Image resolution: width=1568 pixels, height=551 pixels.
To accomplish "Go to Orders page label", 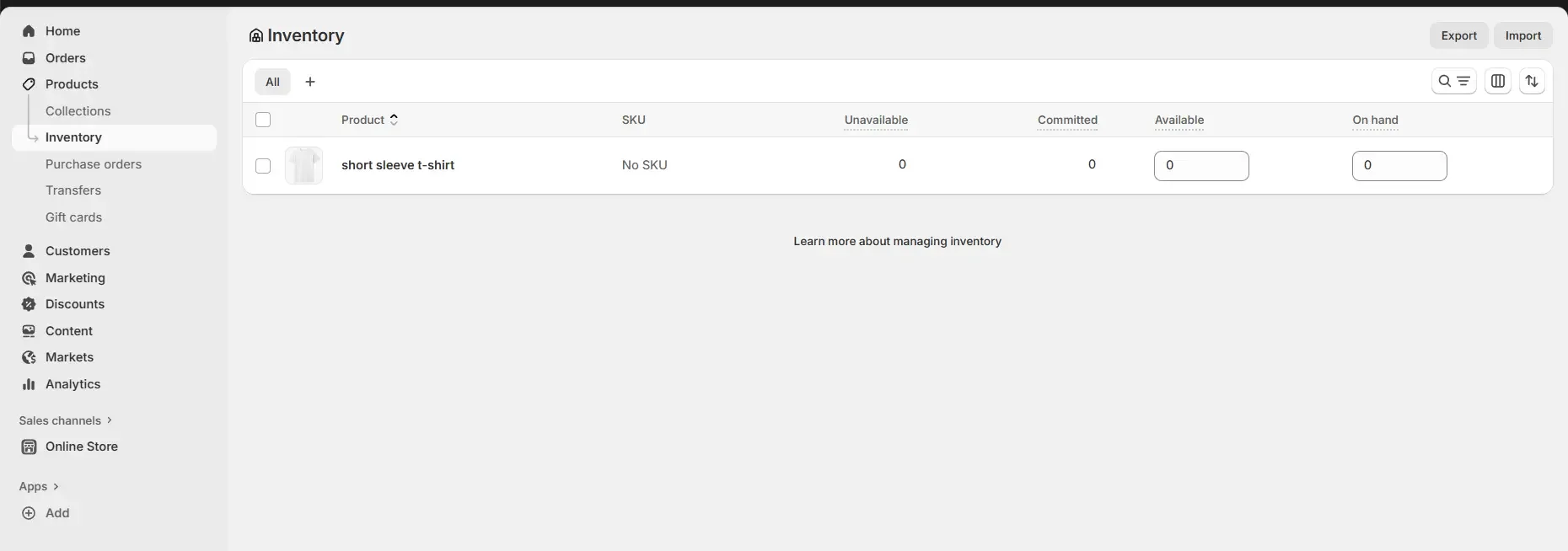I will [x=66, y=58].
